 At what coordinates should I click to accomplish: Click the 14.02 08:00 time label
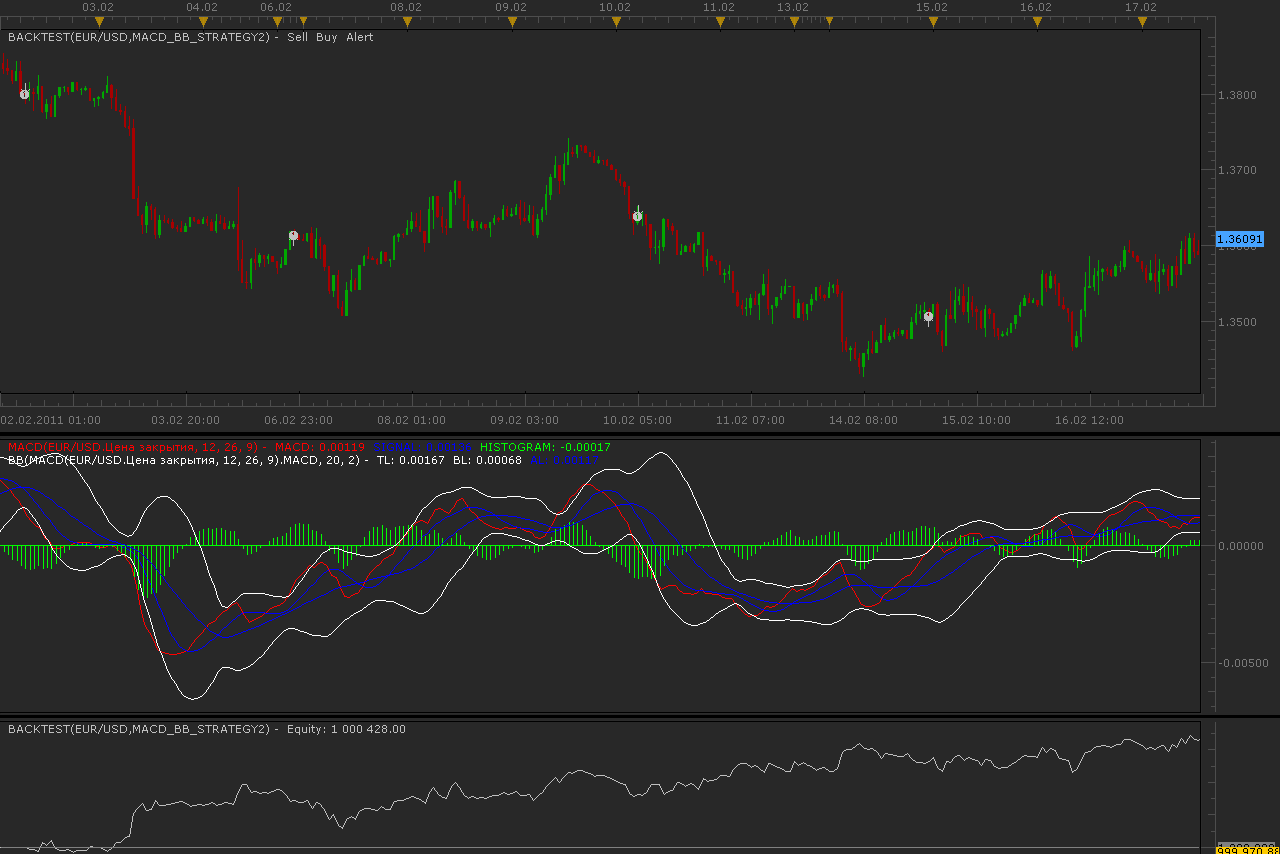pos(864,420)
